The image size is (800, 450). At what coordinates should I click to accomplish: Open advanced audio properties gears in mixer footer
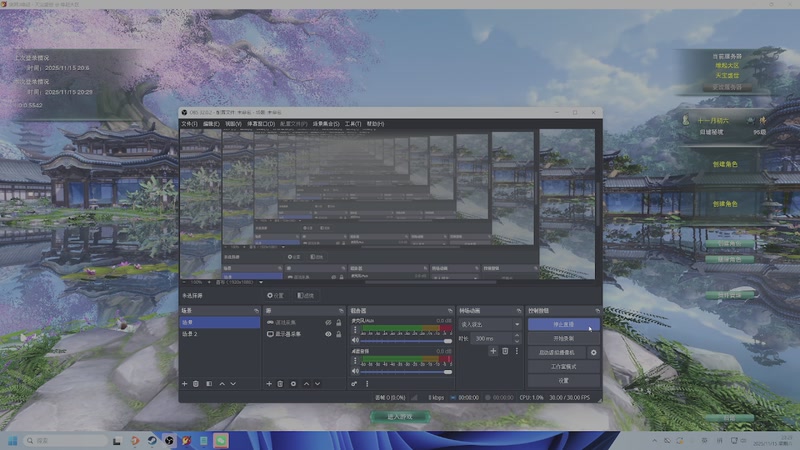(354, 384)
